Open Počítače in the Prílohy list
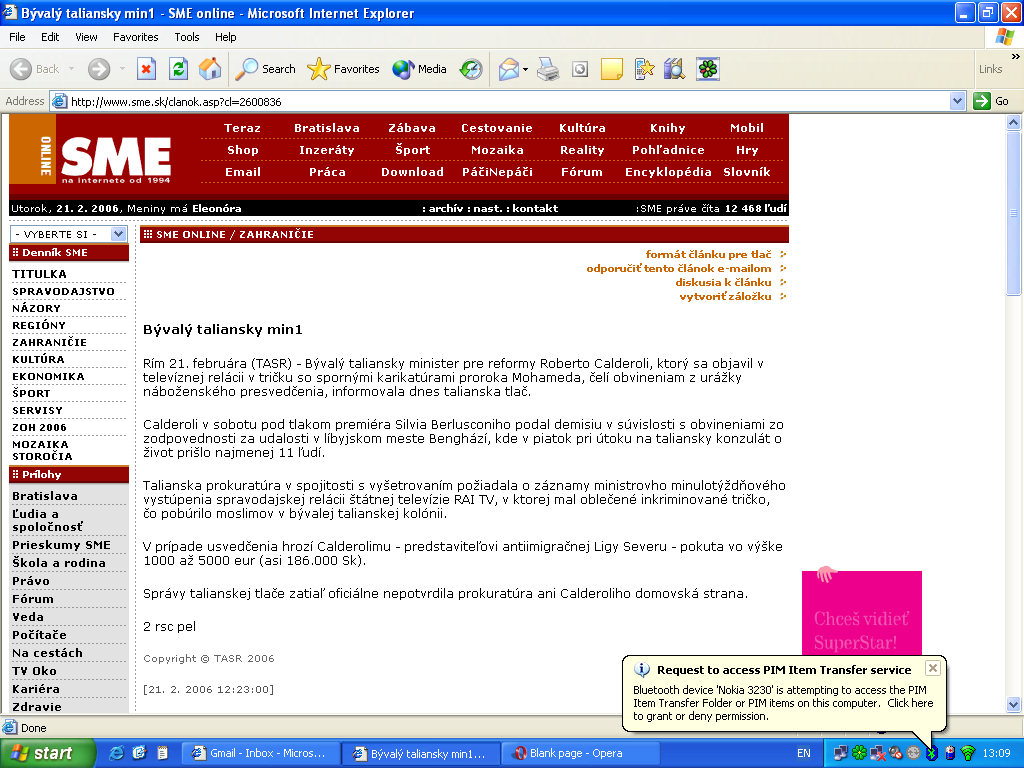The image size is (1024, 768). coord(39,635)
